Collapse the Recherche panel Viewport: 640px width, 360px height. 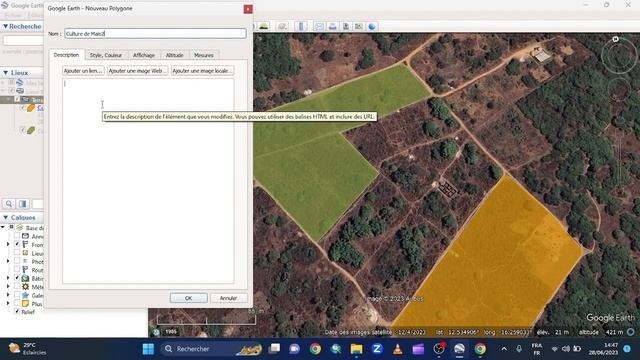5,26
